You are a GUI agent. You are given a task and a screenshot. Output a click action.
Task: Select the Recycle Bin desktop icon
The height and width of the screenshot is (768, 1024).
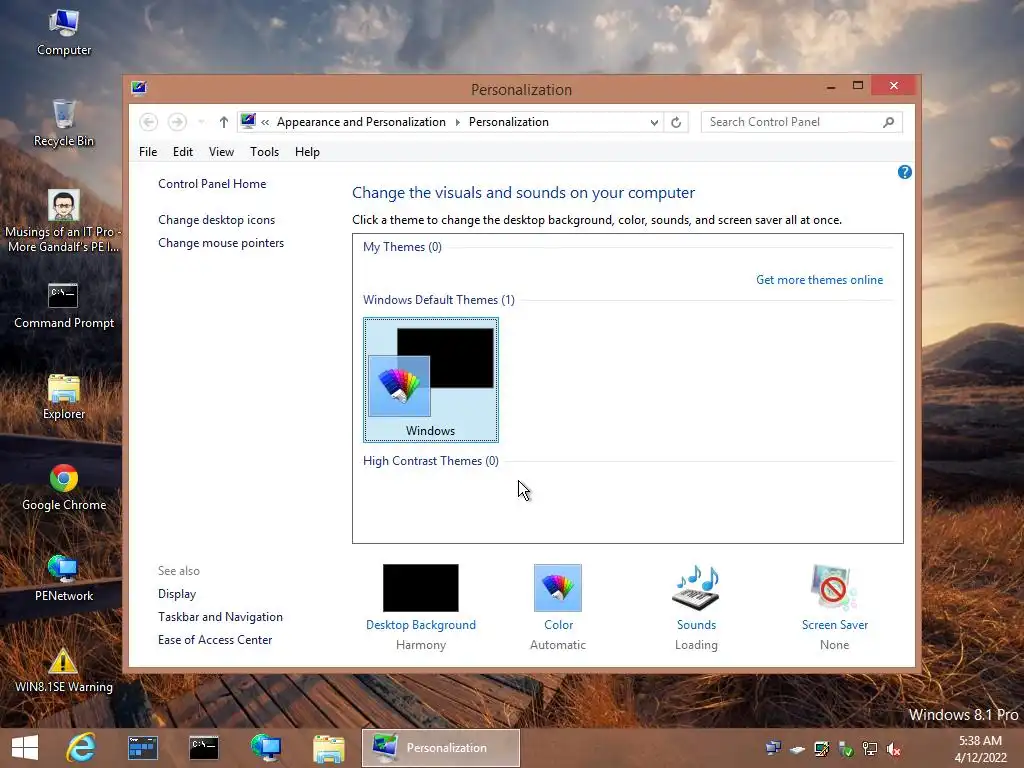pos(64,123)
